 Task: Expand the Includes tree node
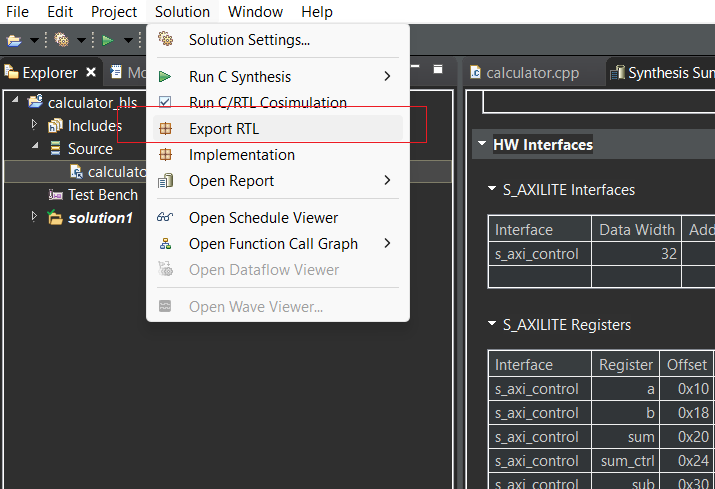tap(34, 124)
